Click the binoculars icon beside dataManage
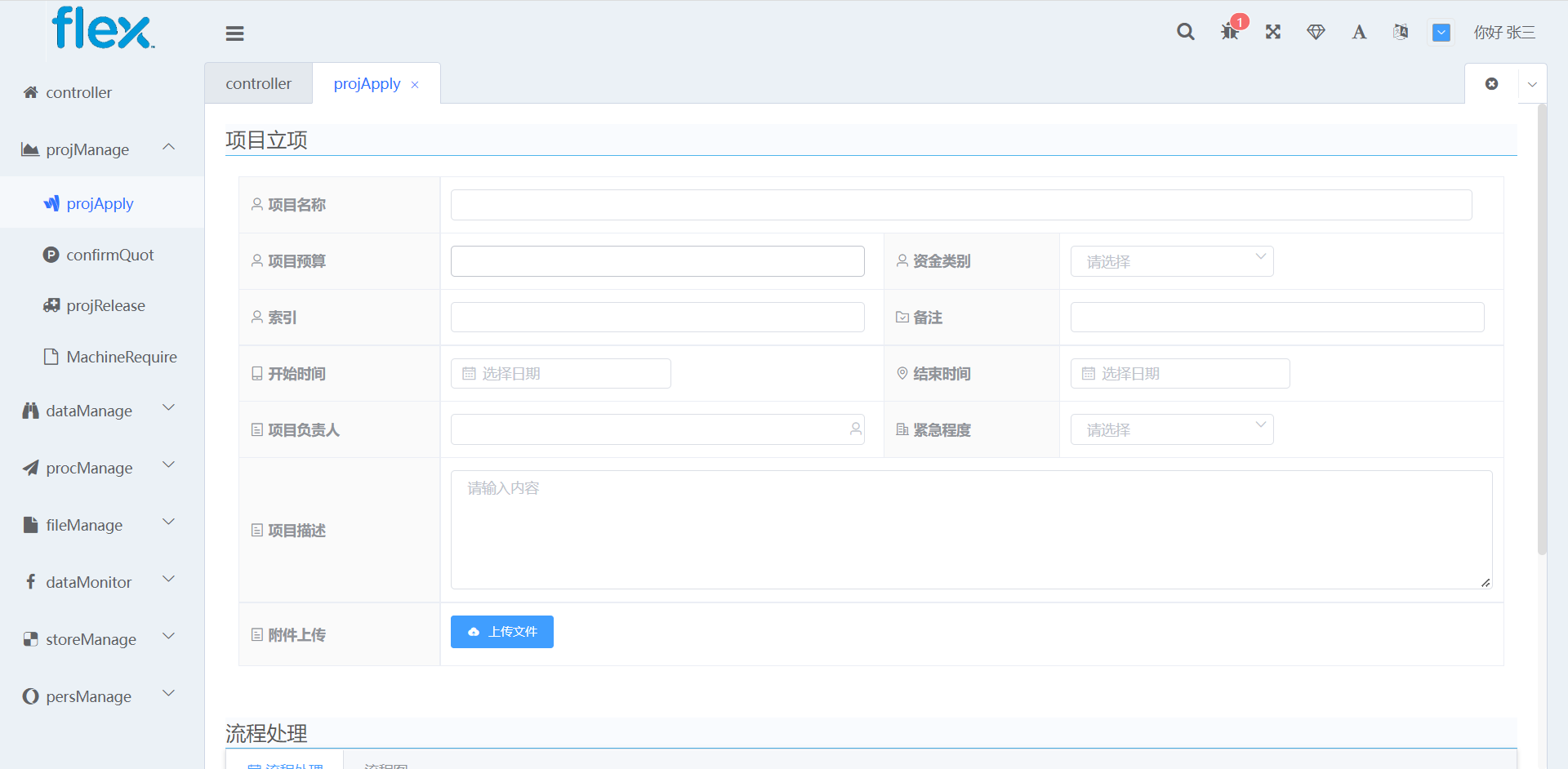This screenshot has width=1568, height=769. [x=30, y=411]
